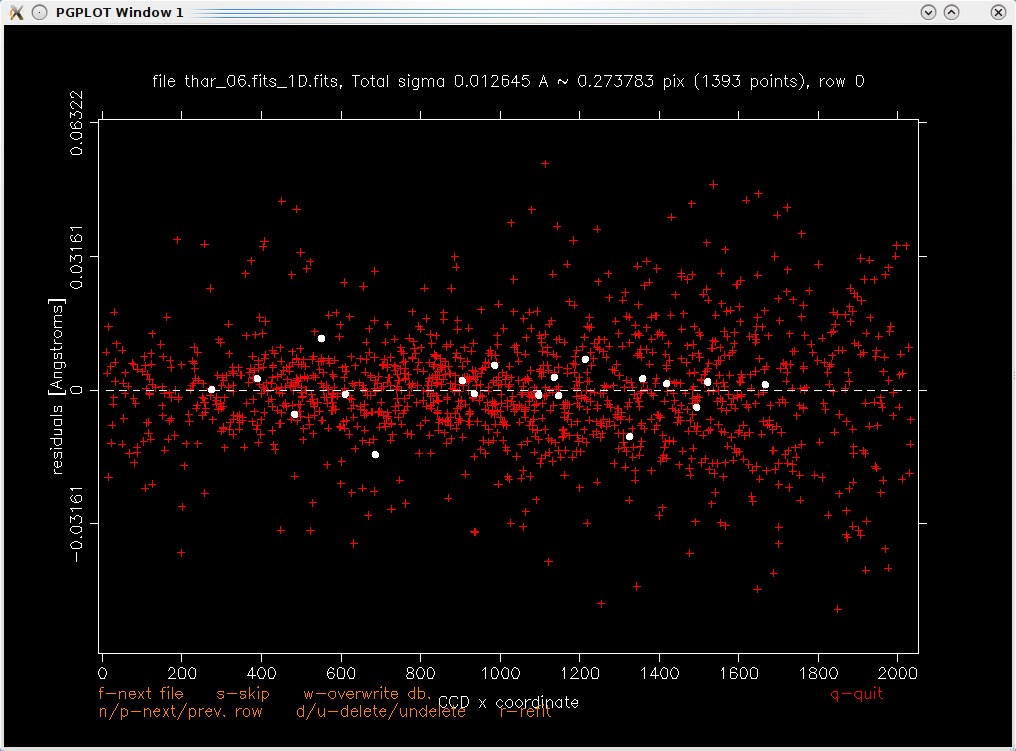The height and width of the screenshot is (751, 1016).
Task: Click the 'w-overwrite db.' command label
Action: click(x=367, y=693)
